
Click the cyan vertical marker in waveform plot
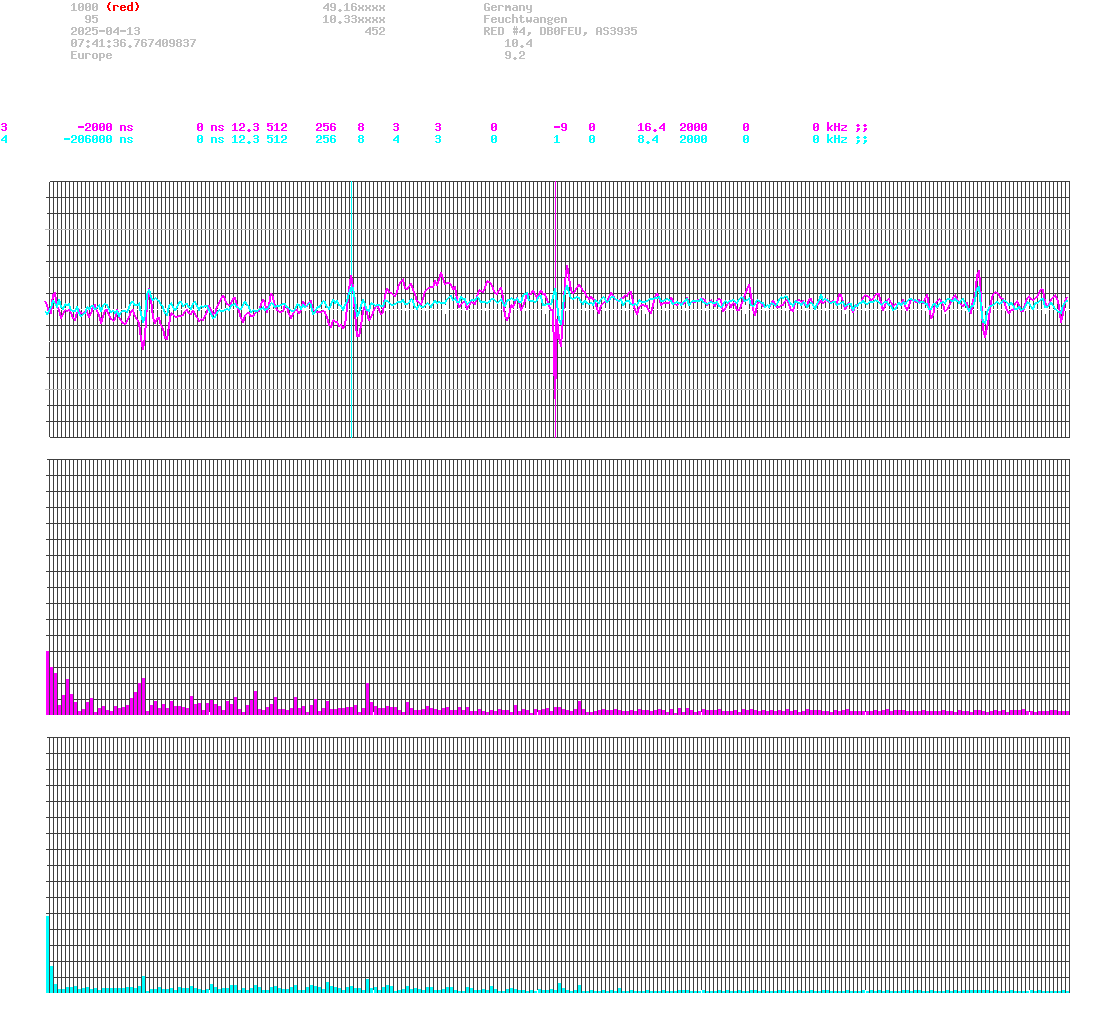pos(351,309)
